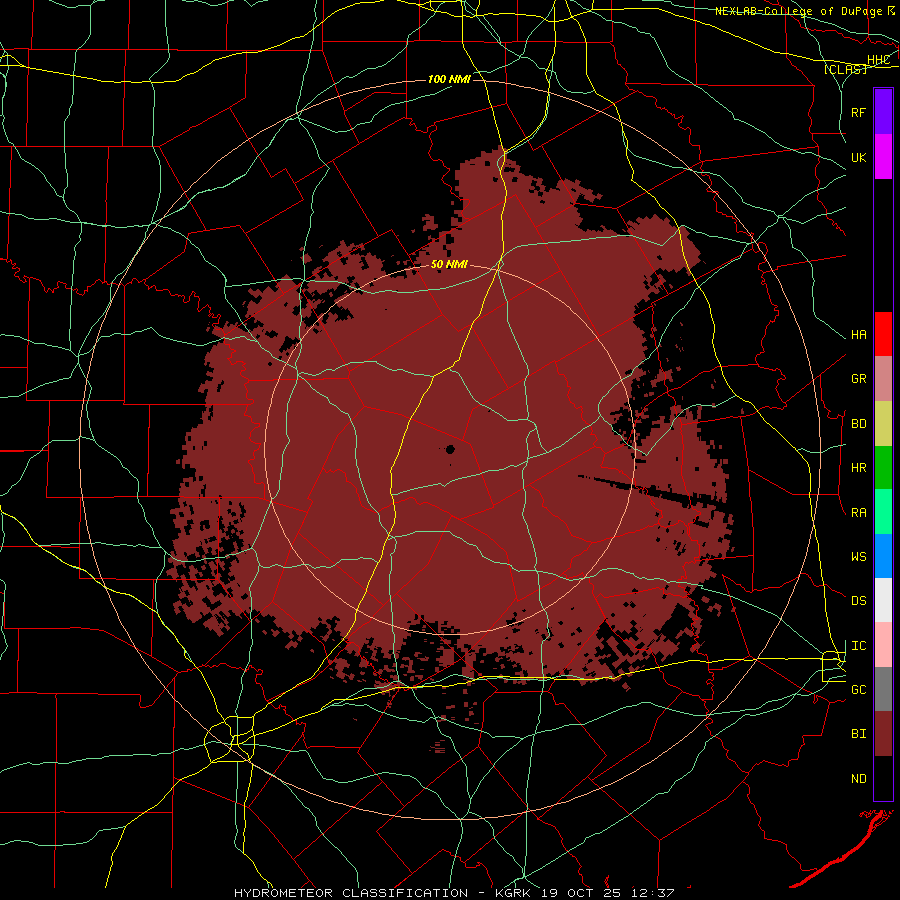Click the BD yellow legend swatch
This screenshot has width=900, height=900.
point(883,424)
